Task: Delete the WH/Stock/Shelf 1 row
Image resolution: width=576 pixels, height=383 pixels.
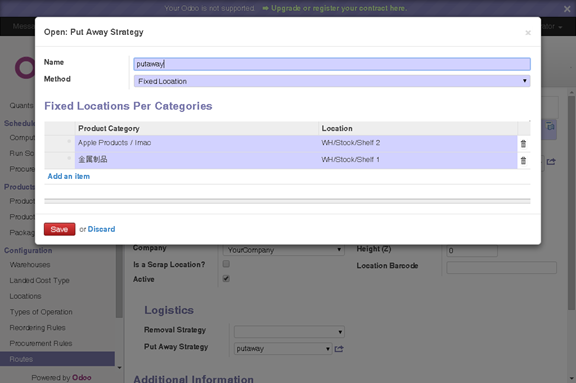Action: pyautogui.click(x=523, y=160)
